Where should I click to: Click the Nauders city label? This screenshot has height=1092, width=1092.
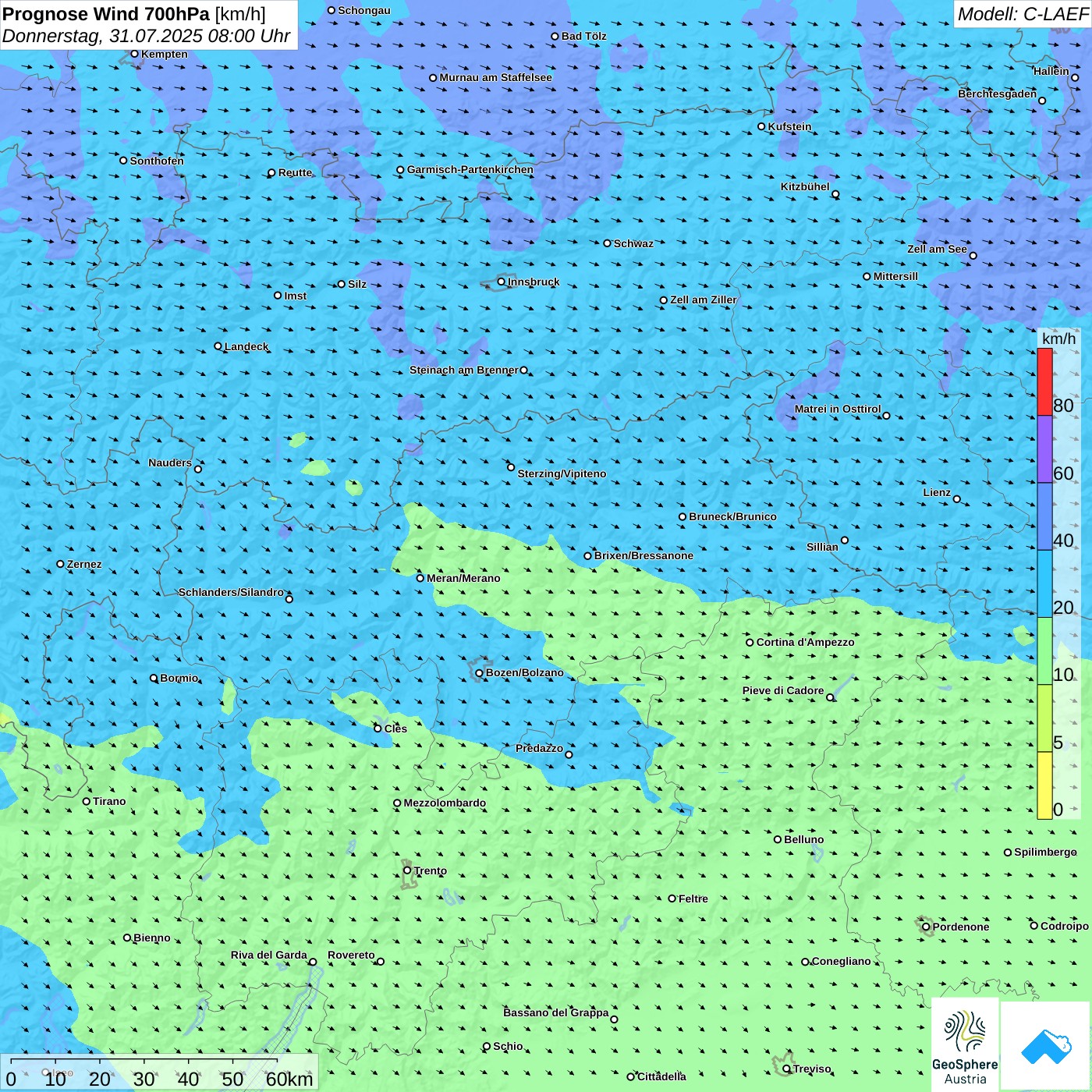click(x=170, y=463)
